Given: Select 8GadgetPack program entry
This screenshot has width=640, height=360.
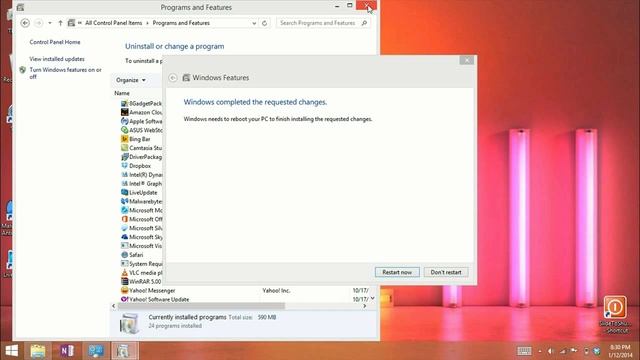Looking at the screenshot, I should click(141, 104).
